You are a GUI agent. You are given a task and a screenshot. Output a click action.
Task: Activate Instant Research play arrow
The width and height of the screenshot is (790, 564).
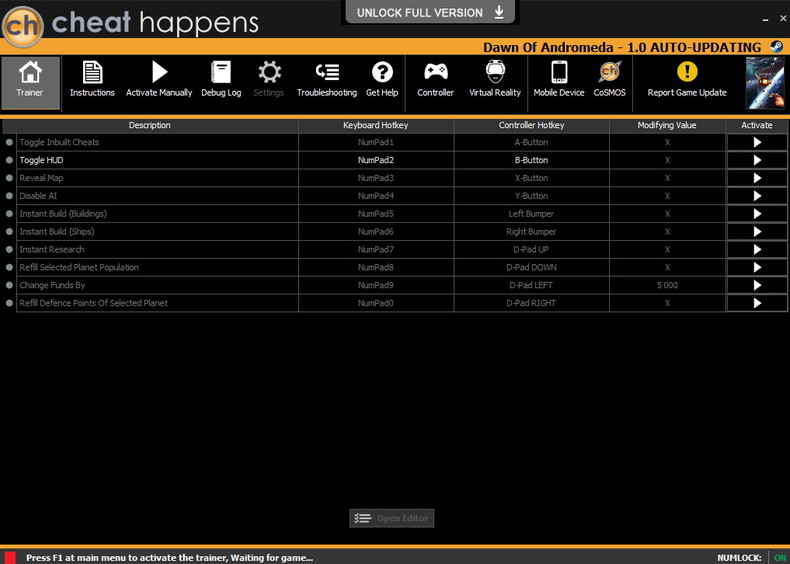[x=757, y=249]
